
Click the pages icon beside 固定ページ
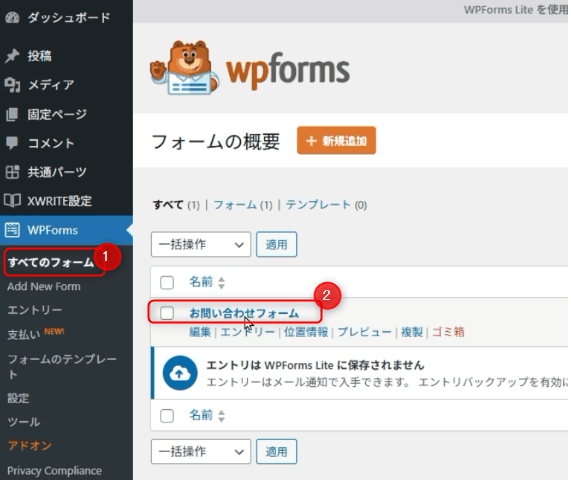pos(12,114)
